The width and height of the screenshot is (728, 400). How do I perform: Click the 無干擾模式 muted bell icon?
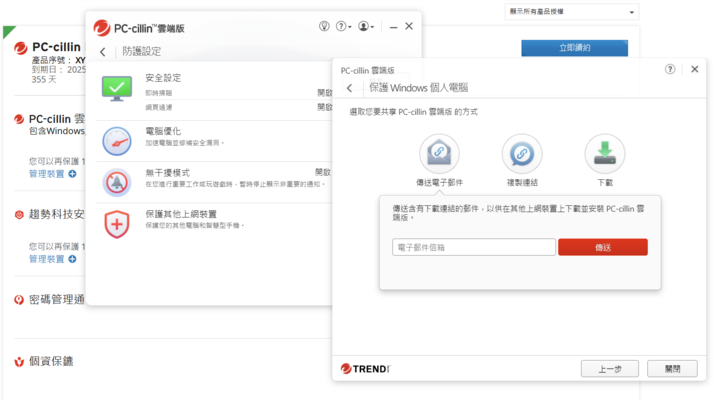tap(117, 182)
